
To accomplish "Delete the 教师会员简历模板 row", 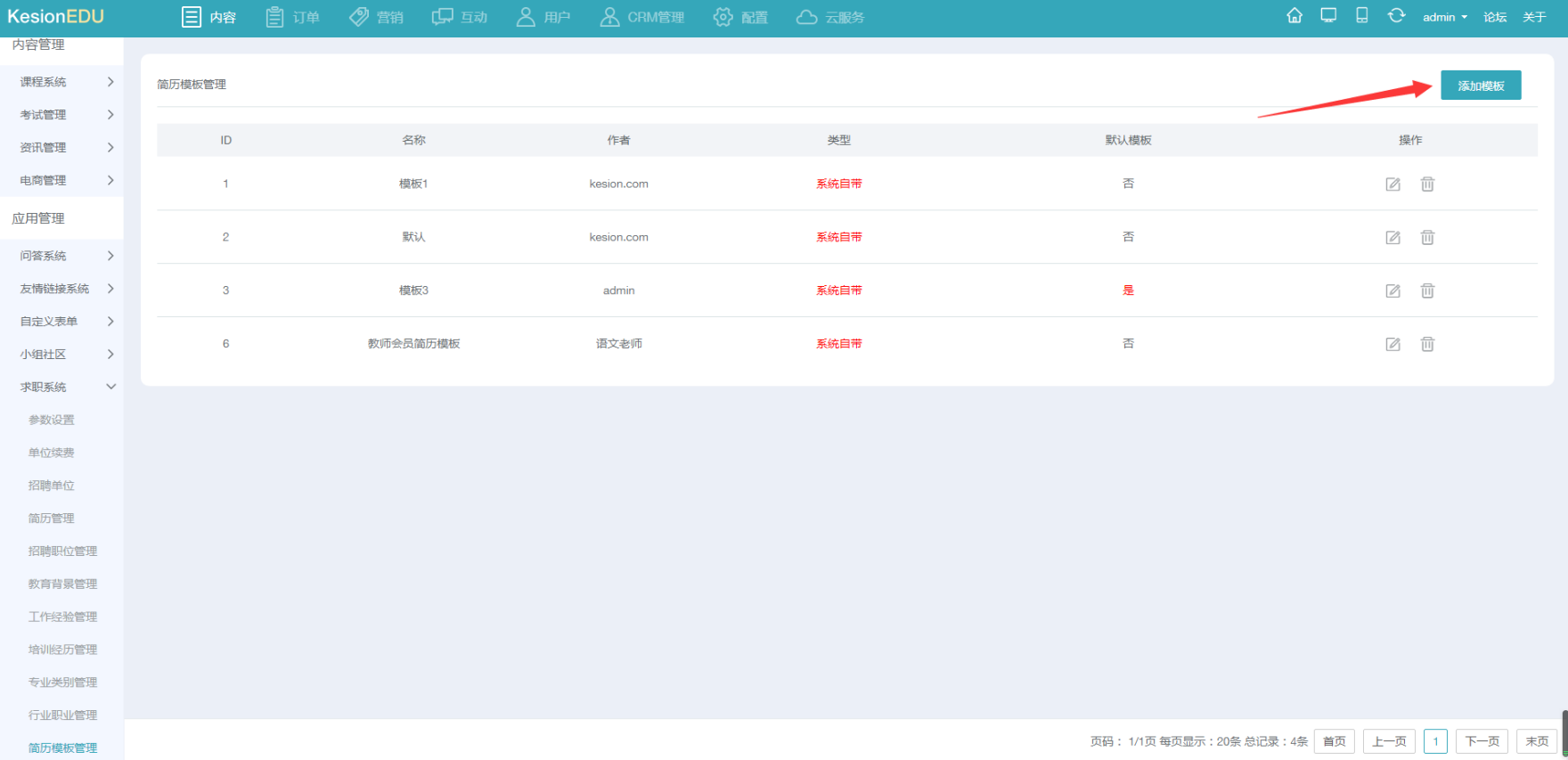I will pyautogui.click(x=1427, y=345).
